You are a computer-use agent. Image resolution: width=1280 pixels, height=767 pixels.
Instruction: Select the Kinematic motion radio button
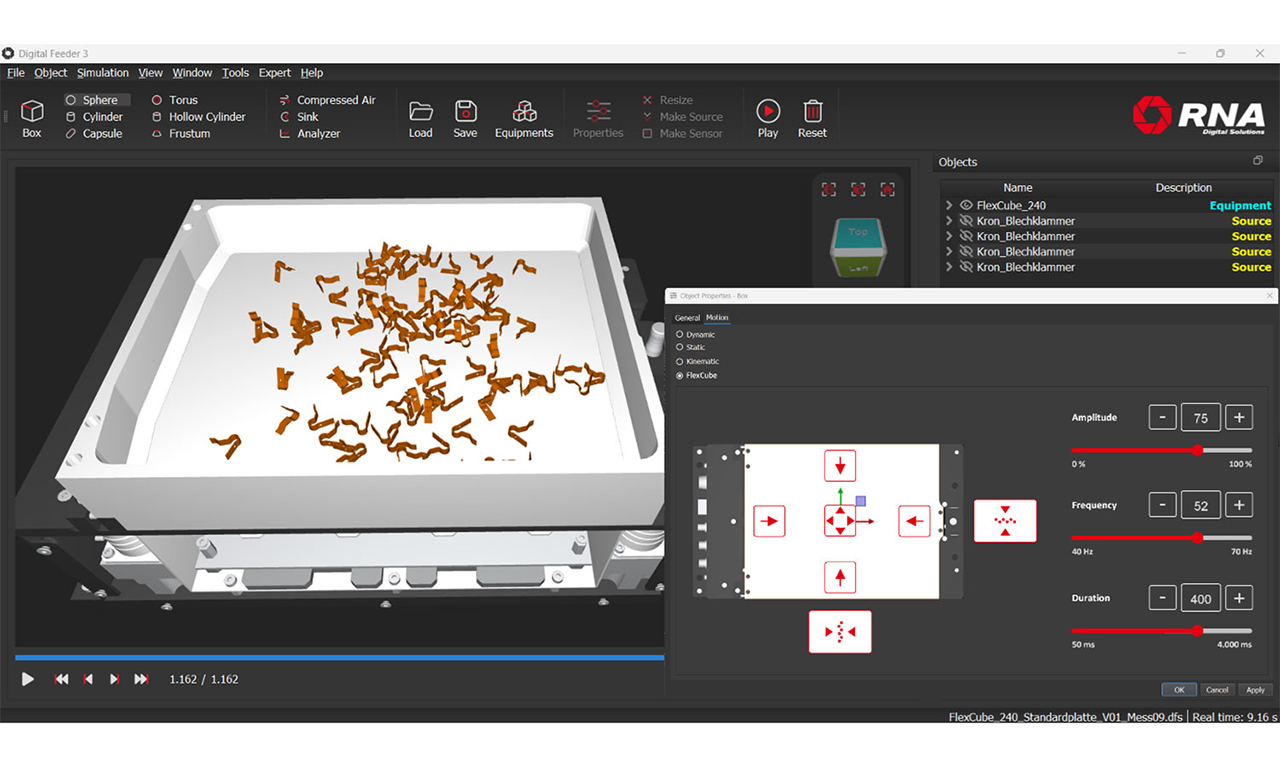680,361
